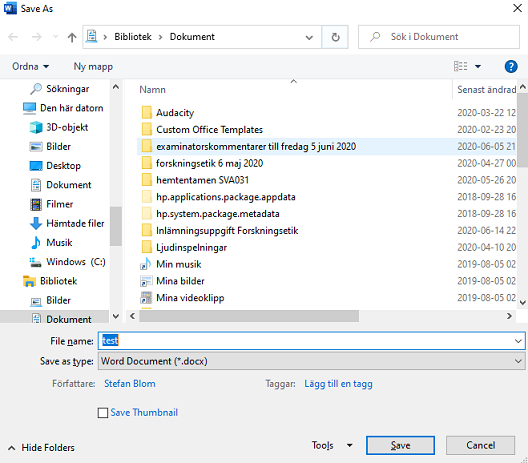Collapse the folder pane with Hide Folders
528x463 pixels.
click(x=41, y=448)
